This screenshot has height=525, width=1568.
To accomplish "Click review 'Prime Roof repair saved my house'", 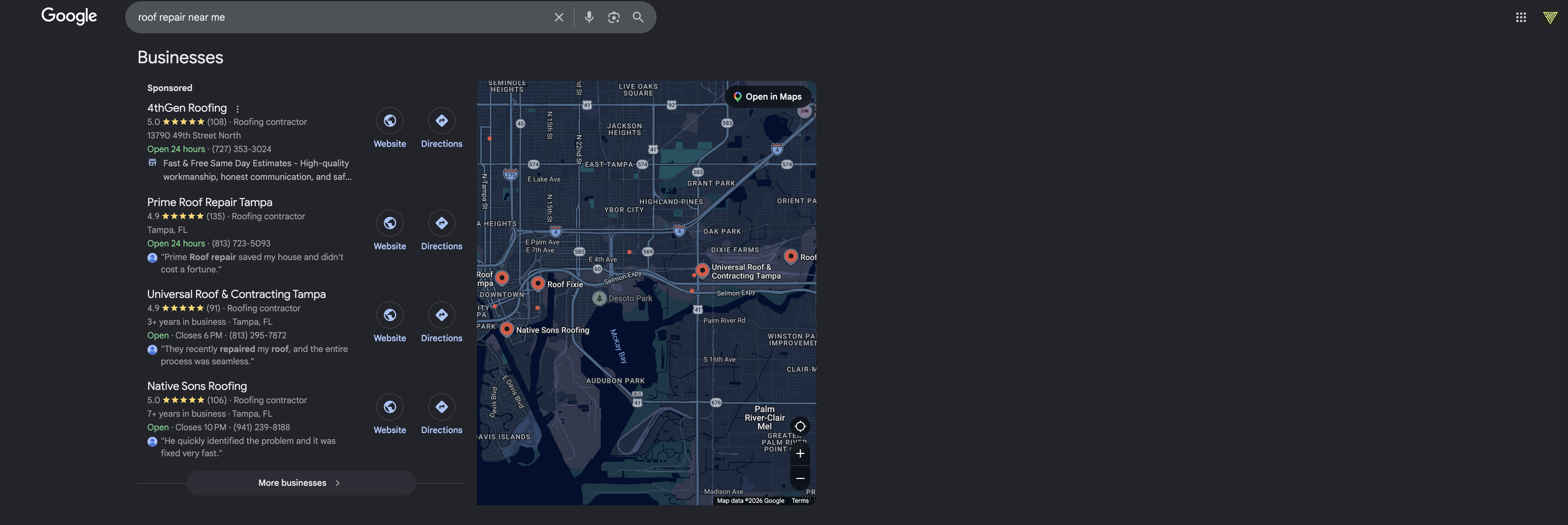I will (x=252, y=263).
